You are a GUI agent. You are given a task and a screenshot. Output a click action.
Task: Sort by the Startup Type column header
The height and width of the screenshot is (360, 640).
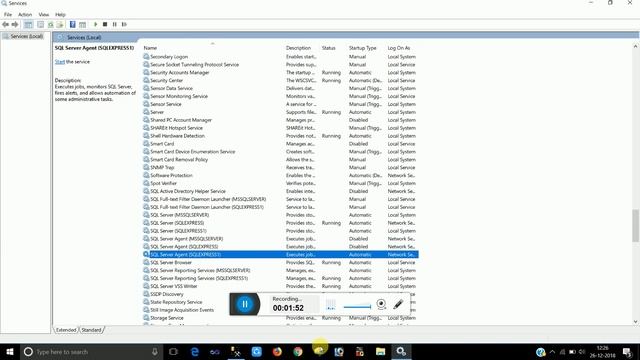point(362,48)
